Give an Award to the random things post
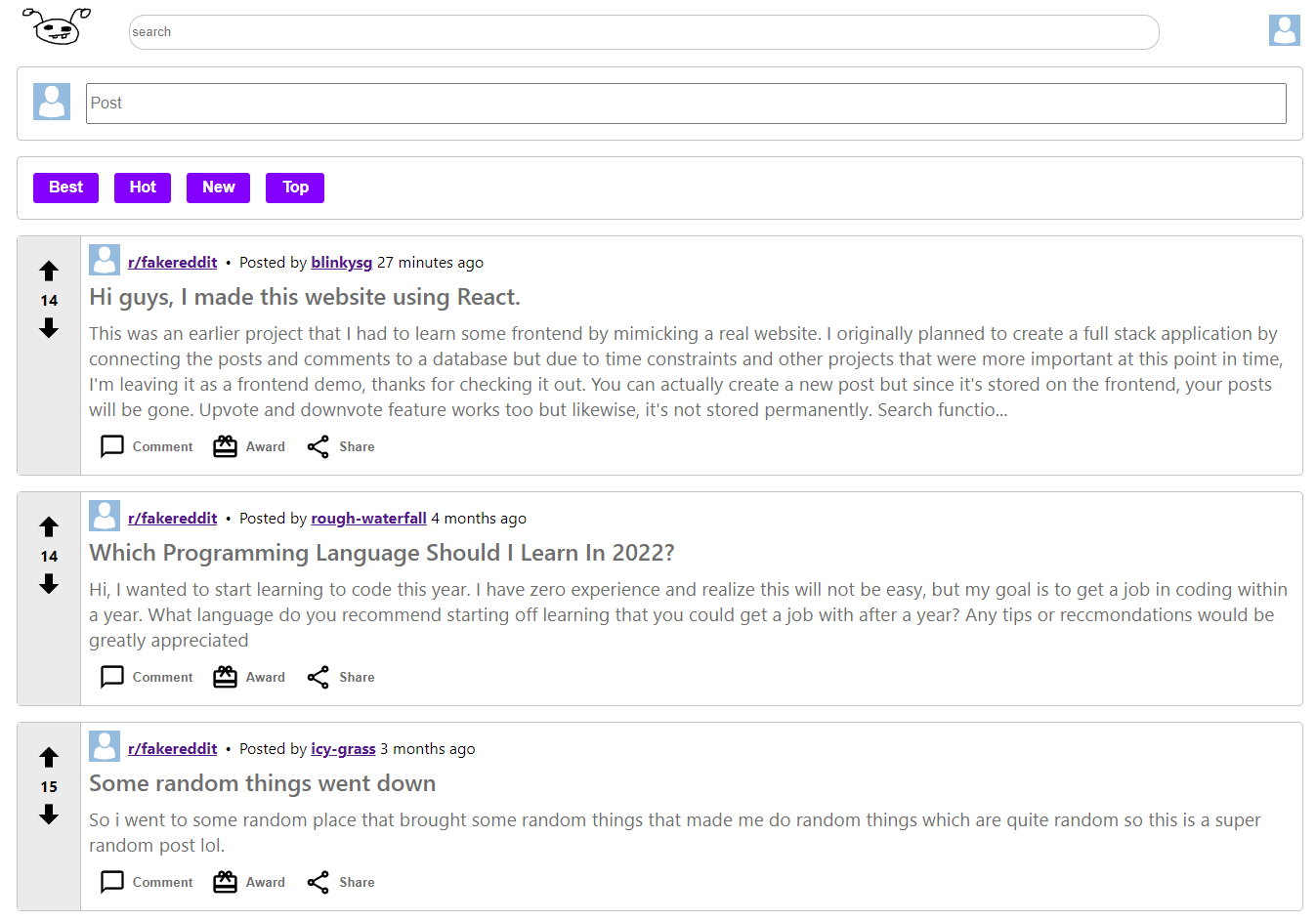The height and width of the screenshot is (921, 1316). 248,882
